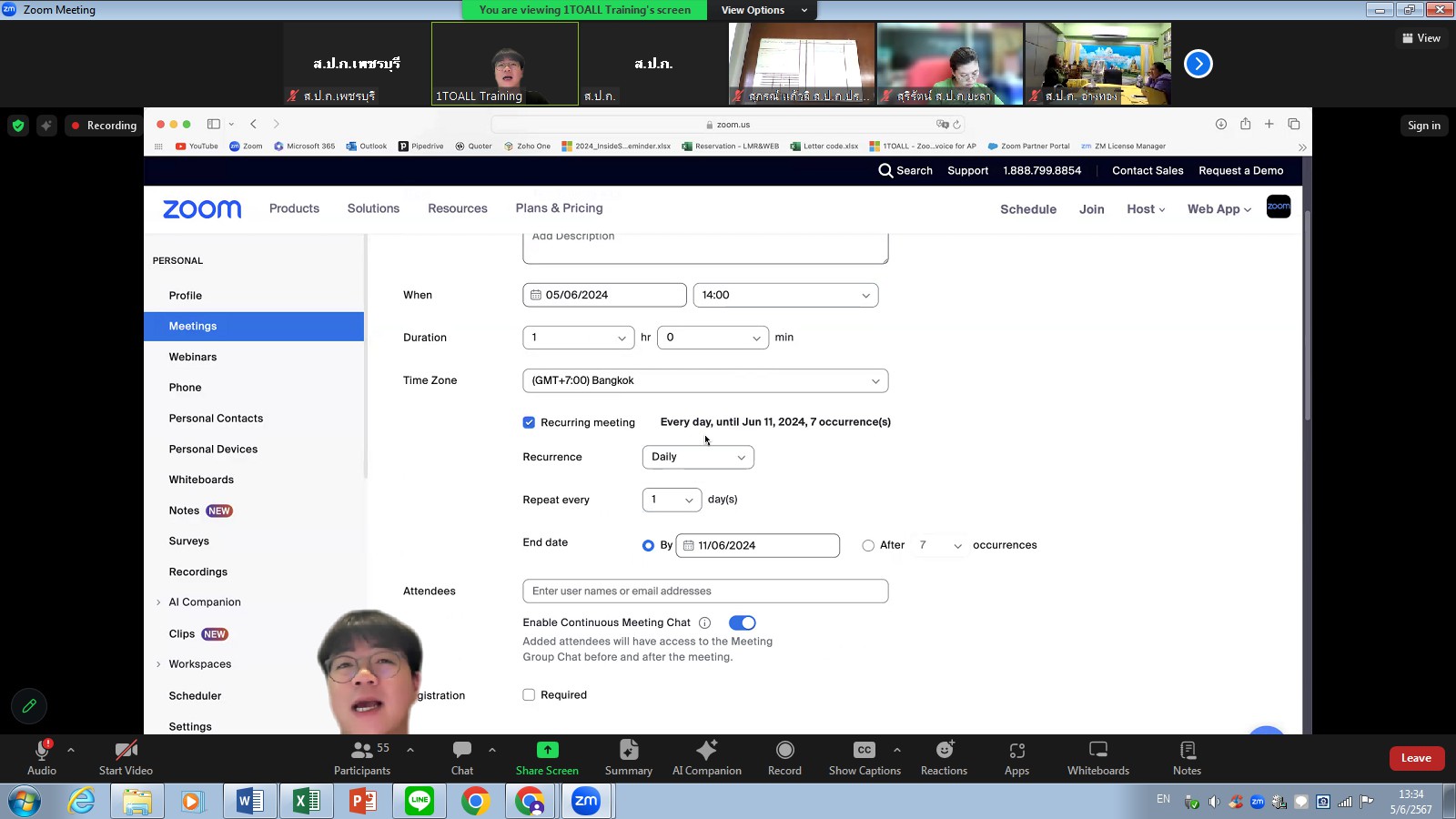This screenshot has height=819, width=1456.
Task: Click the Safari downloads icon
Action: 1221,124
